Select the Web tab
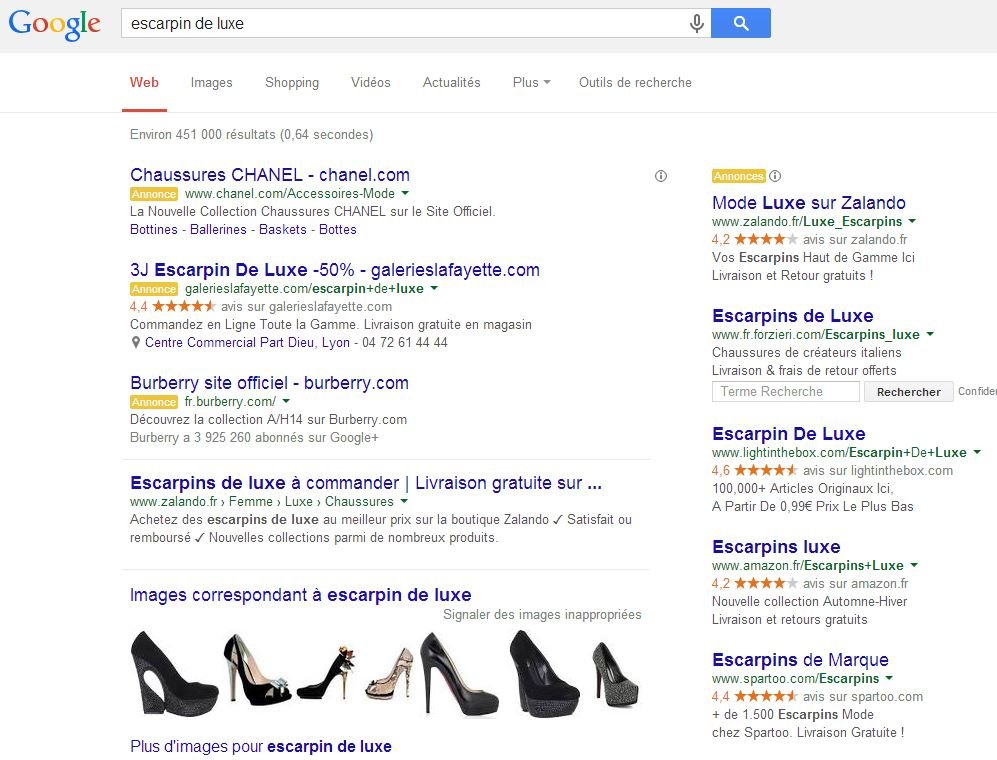This screenshot has height=760, width=997. point(144,82)
